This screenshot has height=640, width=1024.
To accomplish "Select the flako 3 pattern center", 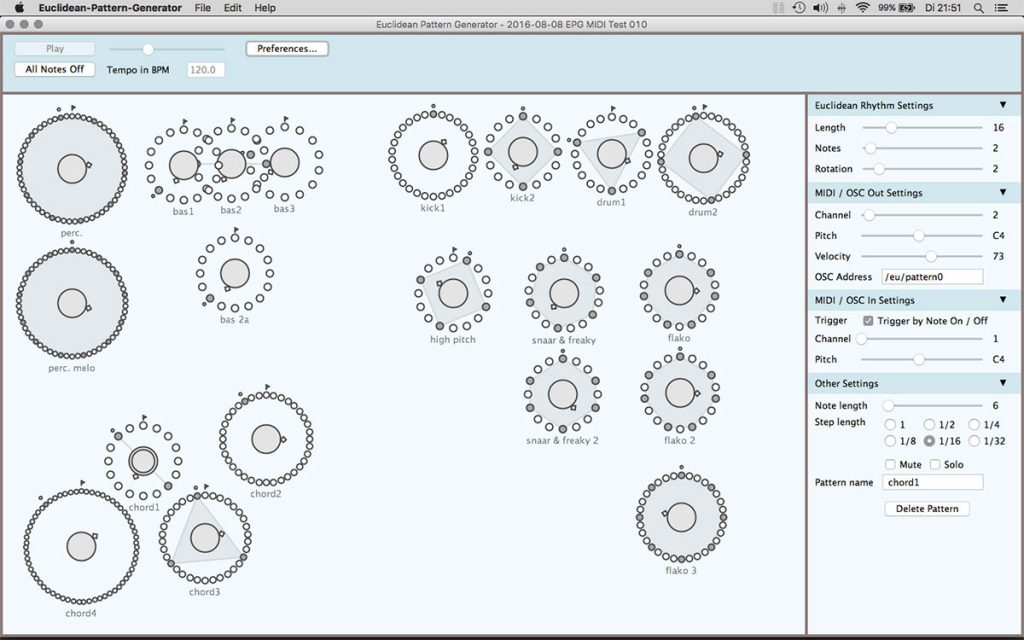I will 681,518.
